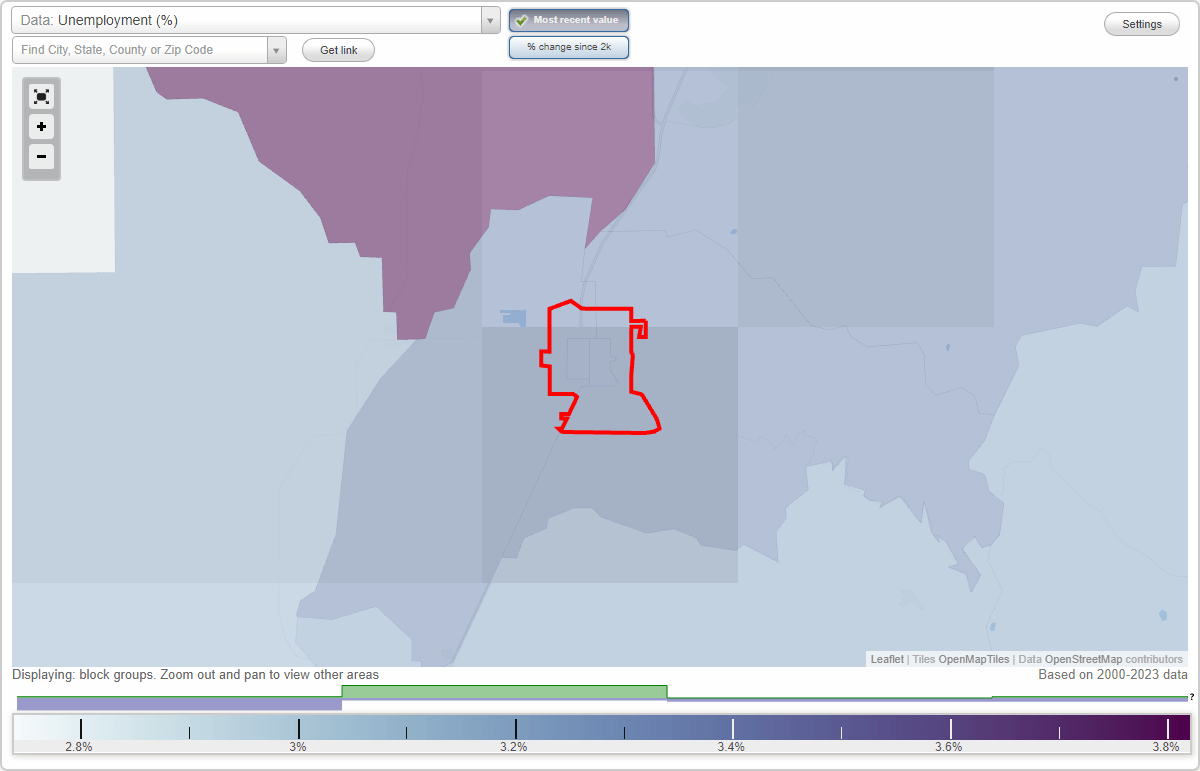Image resolution: width=1200 pixels, height=771 pixels.
Task: Switch to % change since 2k
Action: 569,47
